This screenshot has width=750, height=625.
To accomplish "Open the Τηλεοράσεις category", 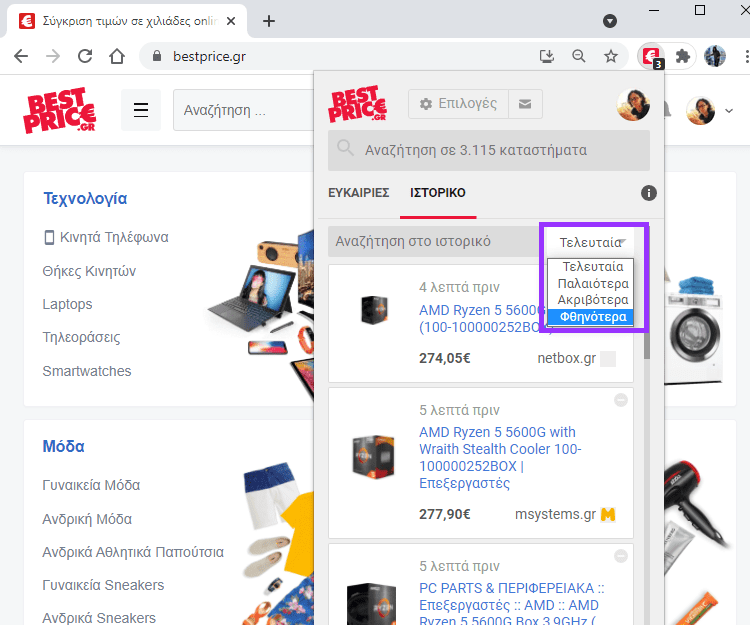I will (81, 337).
